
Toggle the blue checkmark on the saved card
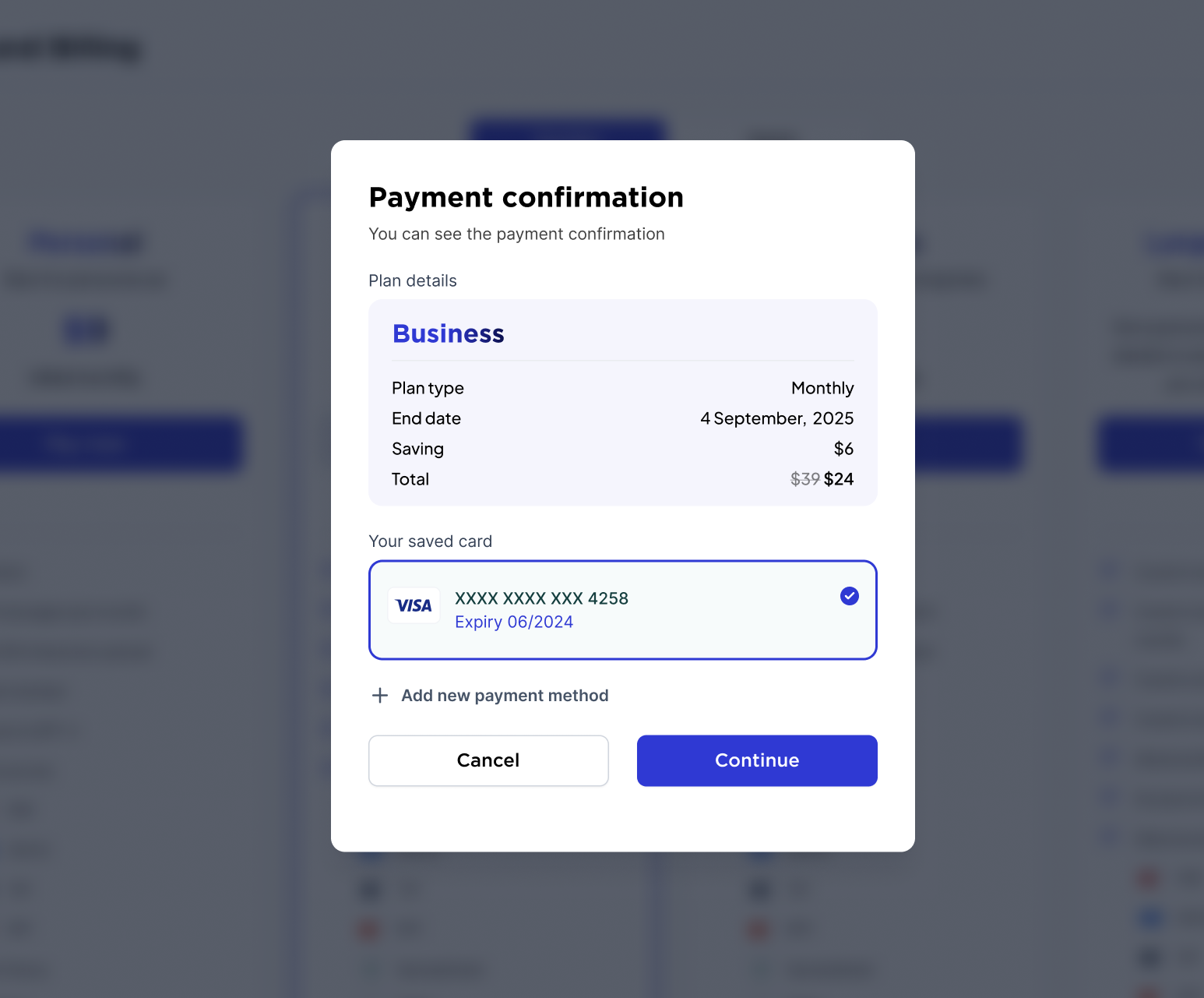tap(849, 596)
